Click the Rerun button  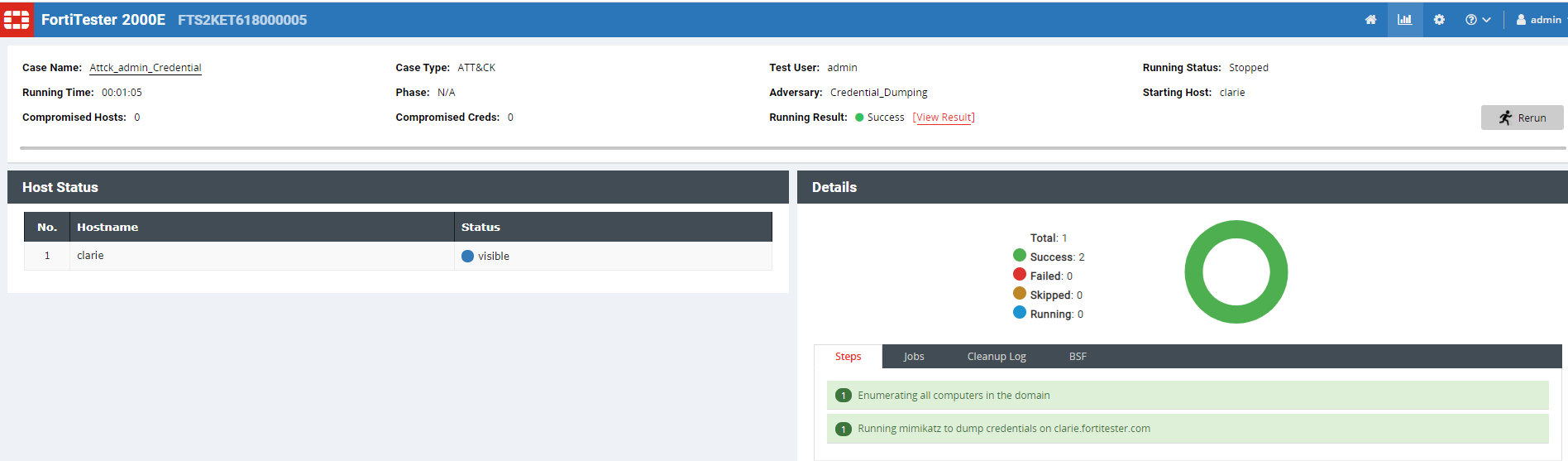pos(1522,118)
